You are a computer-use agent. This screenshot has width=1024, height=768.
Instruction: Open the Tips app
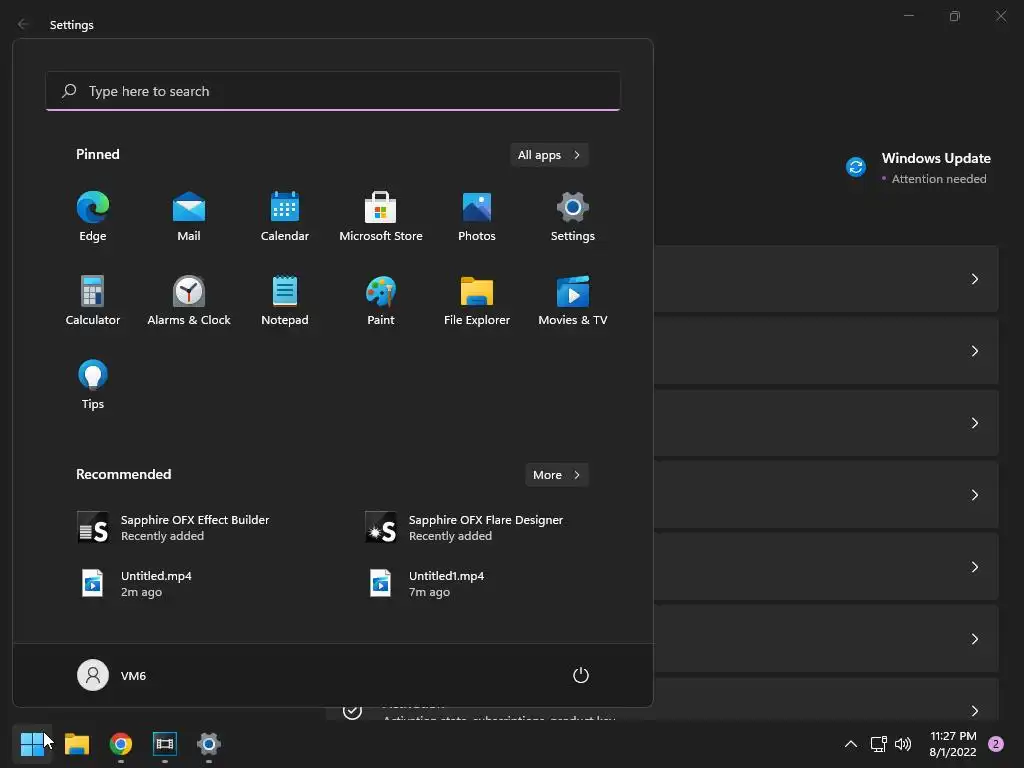pos(93,385)
